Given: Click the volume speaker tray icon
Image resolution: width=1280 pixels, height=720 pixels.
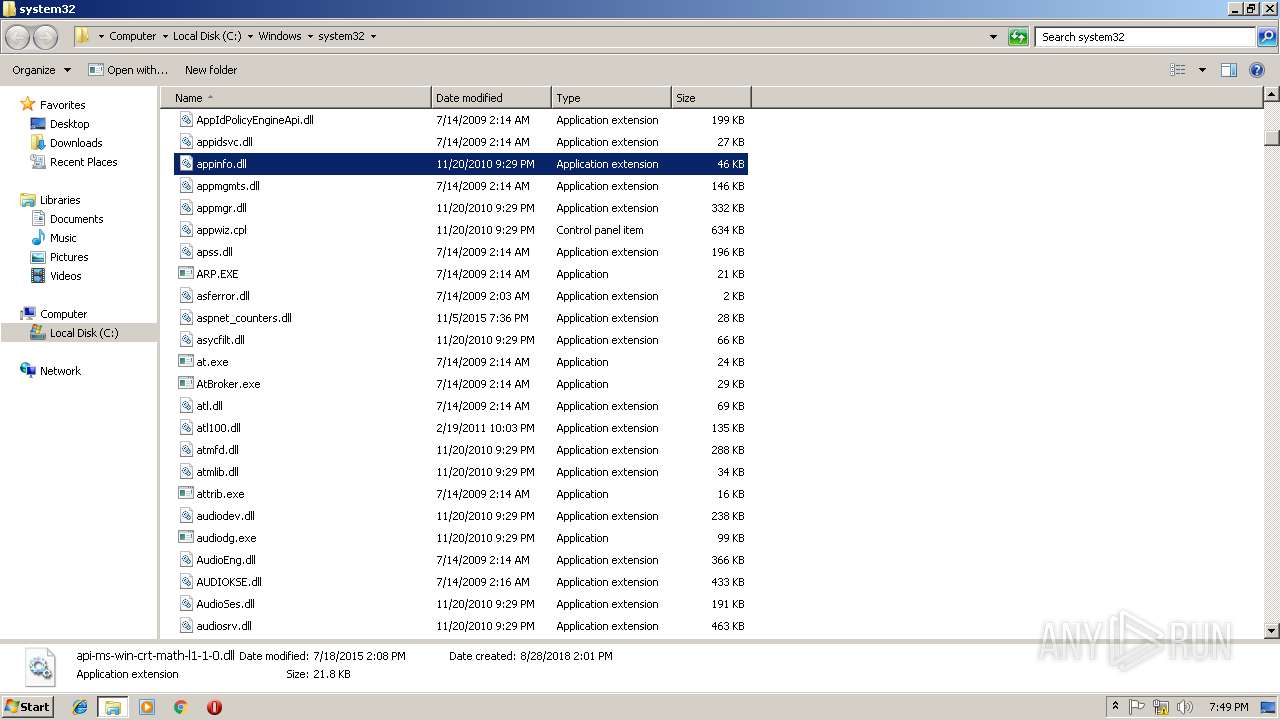Looking at the screenshot, I should (1185, 707).
